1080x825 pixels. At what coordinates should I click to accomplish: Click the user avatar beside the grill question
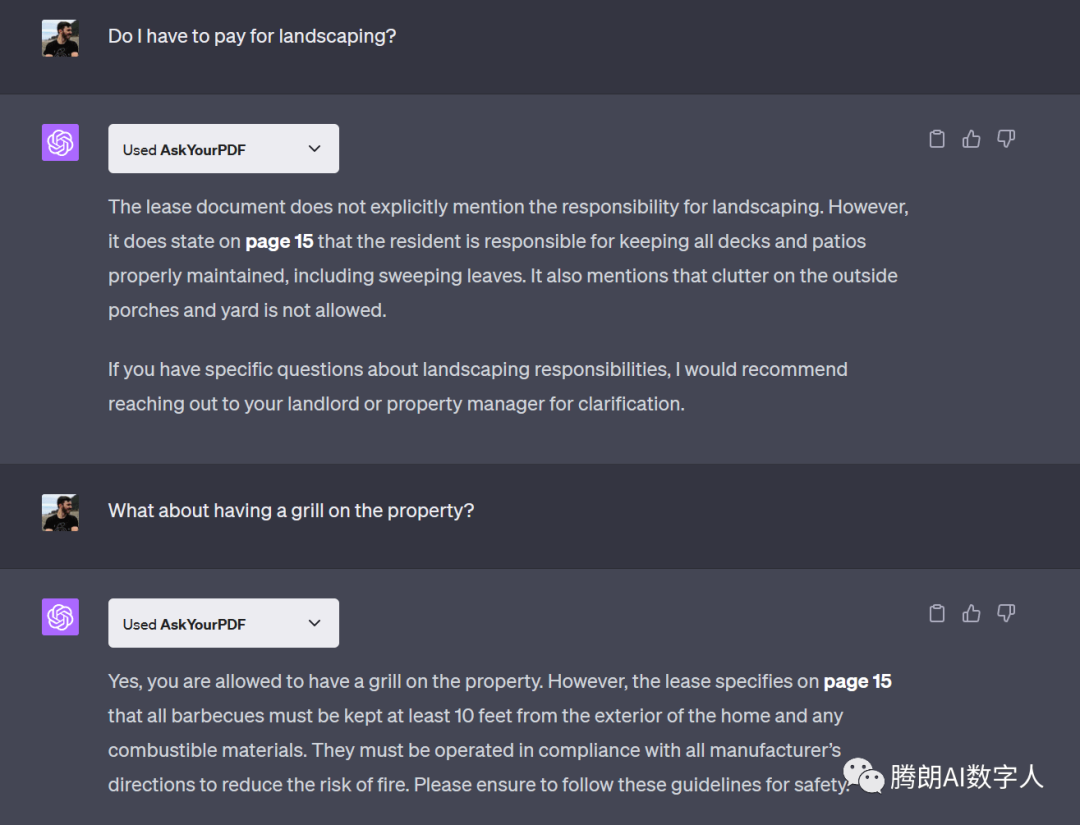click(60, 512)
